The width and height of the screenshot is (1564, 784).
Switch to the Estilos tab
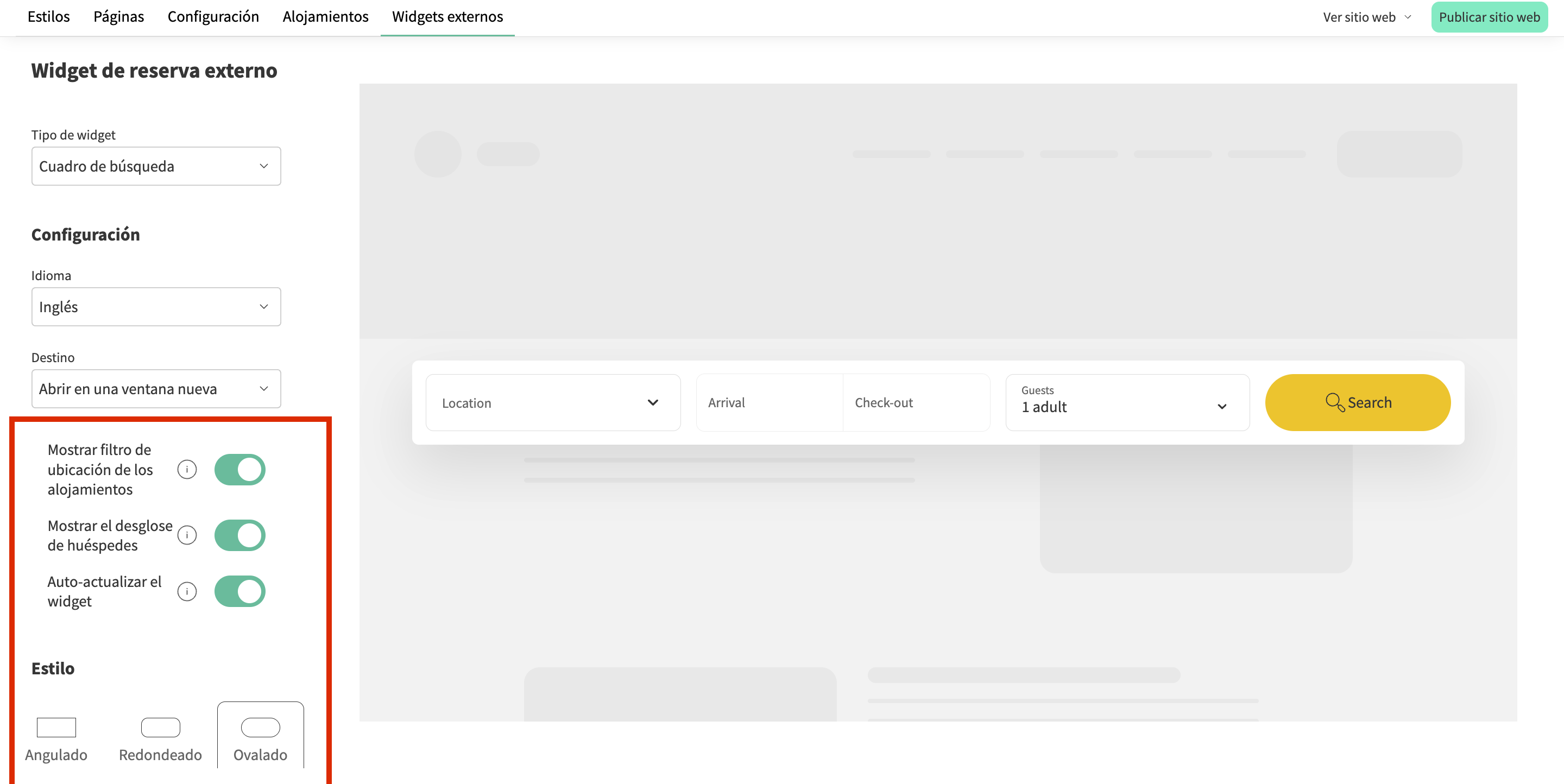click(x=48, y=16)
